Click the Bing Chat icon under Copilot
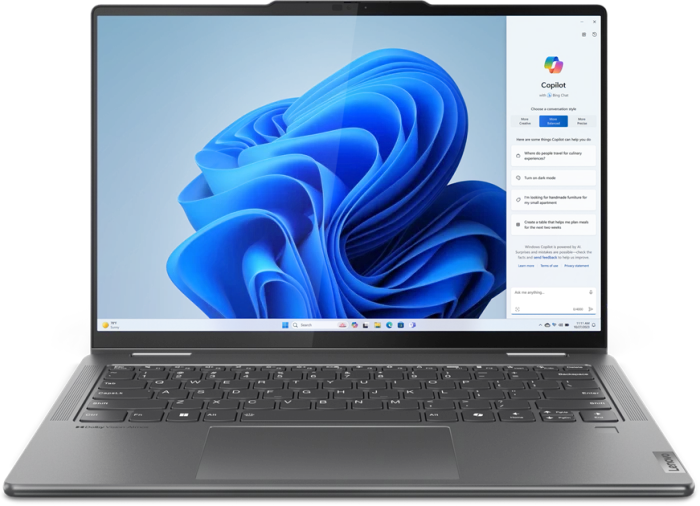 tap(550, 95)
